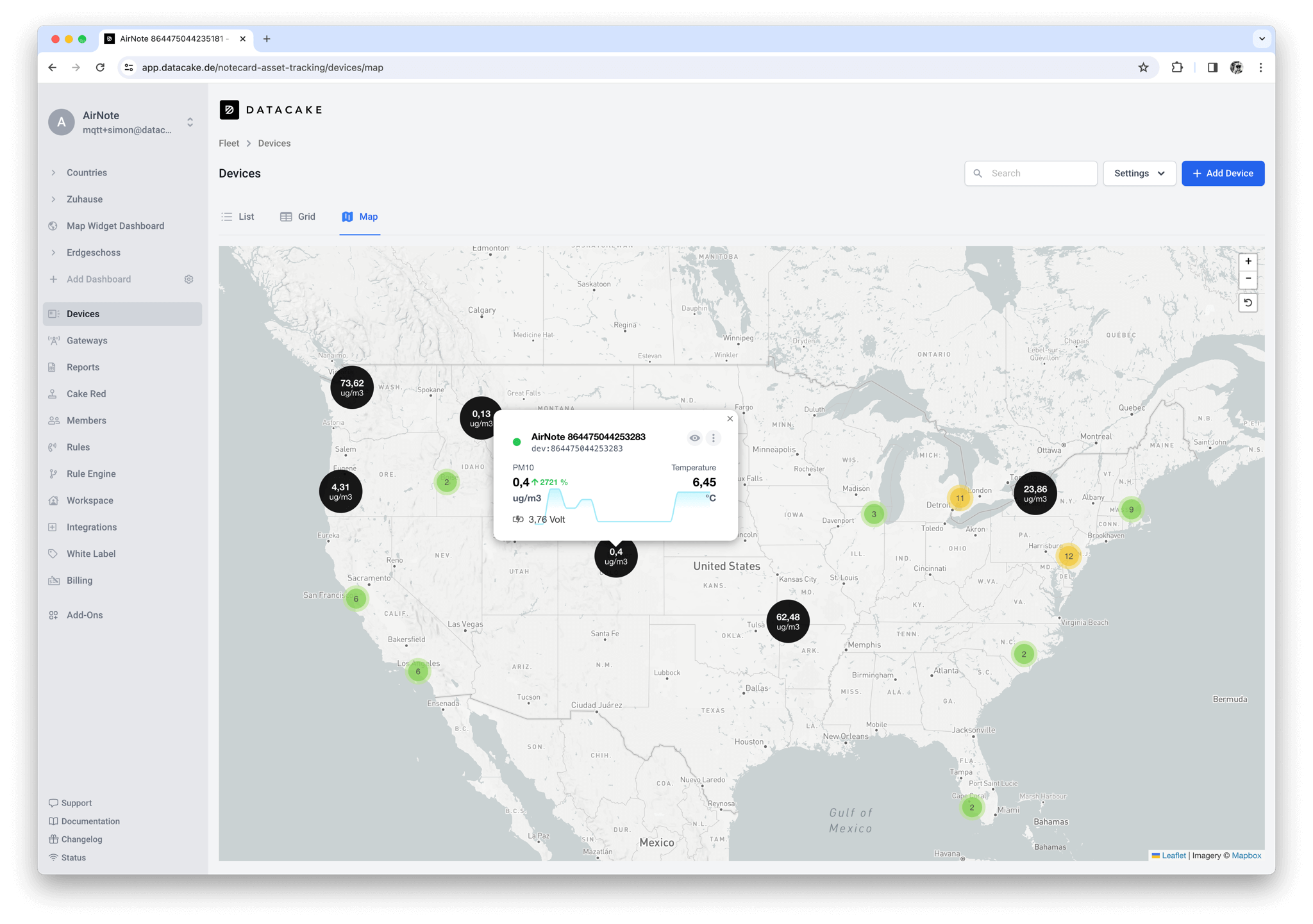The image size is (1313, 924).
Task: Click the map zoom in plus button
Action: coord(1248,261)
